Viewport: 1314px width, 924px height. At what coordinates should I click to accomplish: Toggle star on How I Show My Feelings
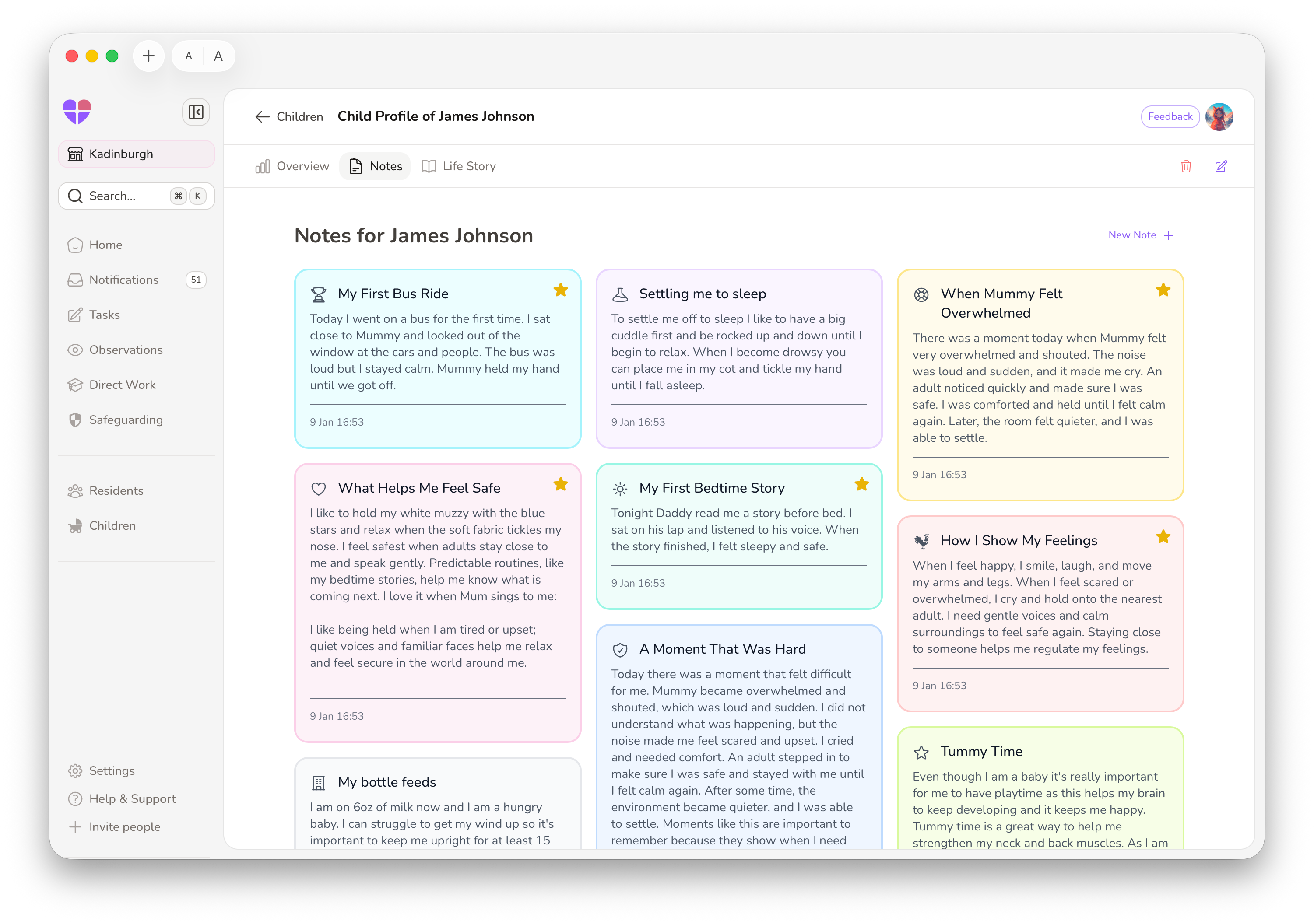point(1163,537)
